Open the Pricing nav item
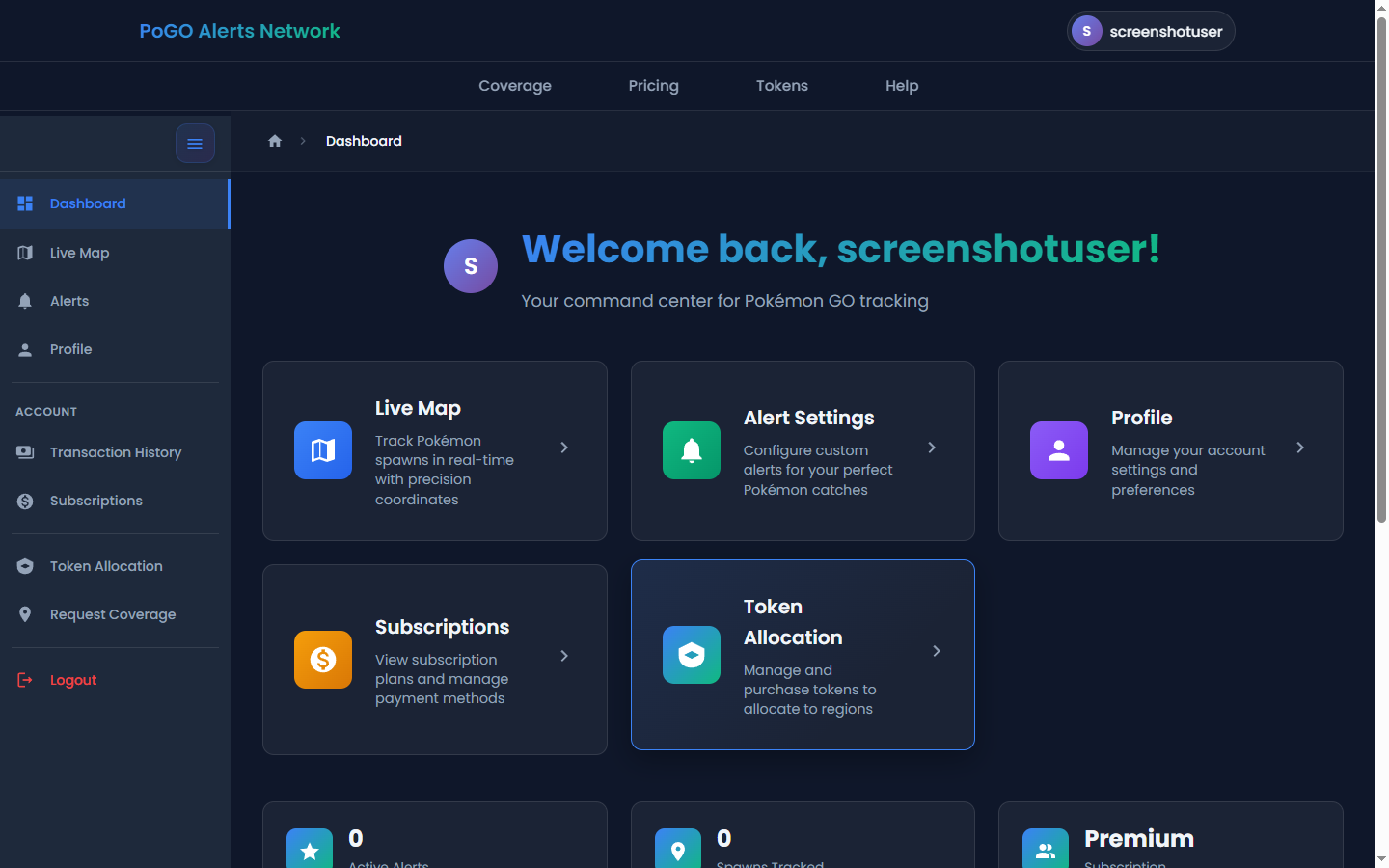The height and width of the screenshot is (868, 1389). (x=654, y=86)
